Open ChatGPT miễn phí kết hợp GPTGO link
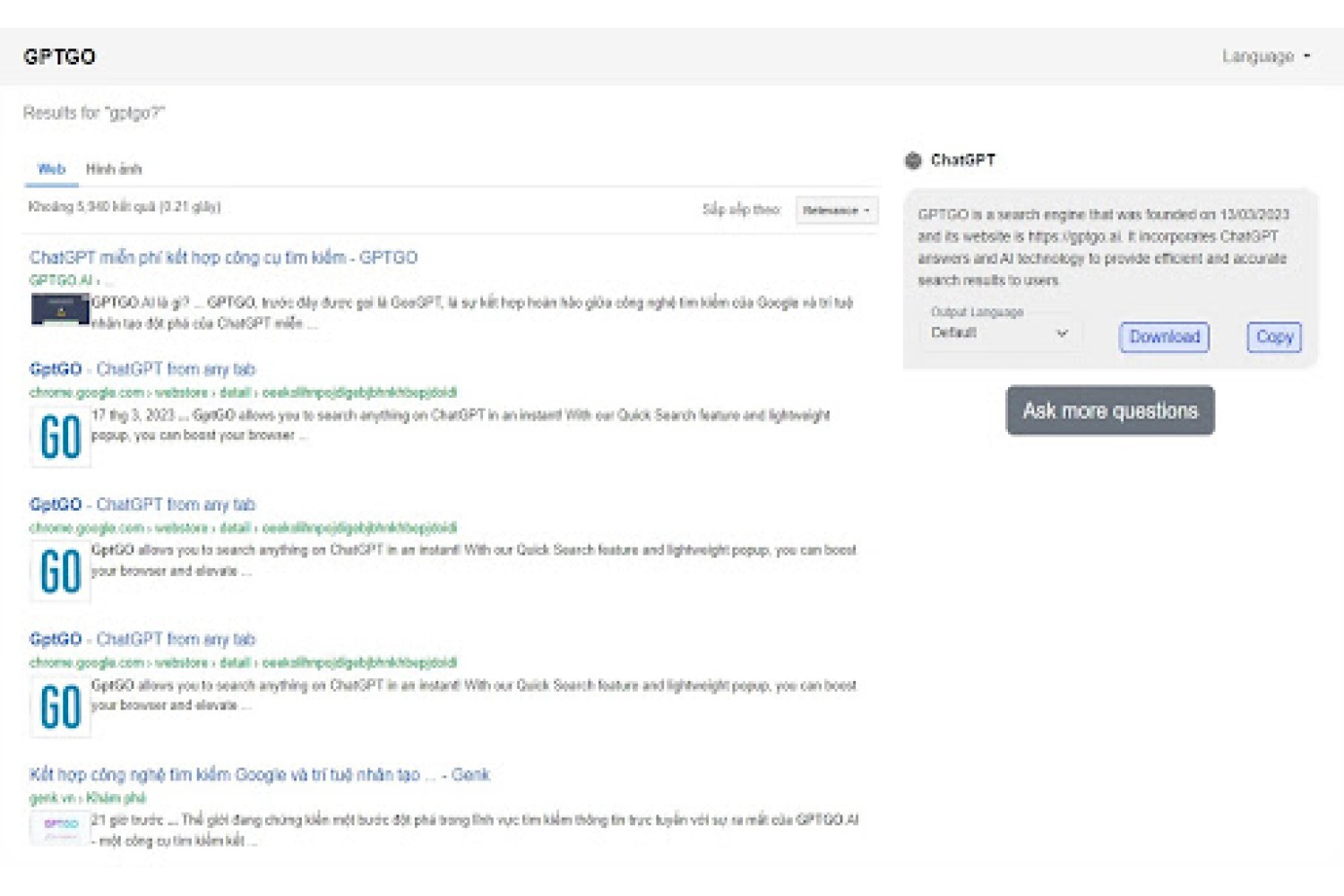 pyautogui.click(x=223, y=257)
